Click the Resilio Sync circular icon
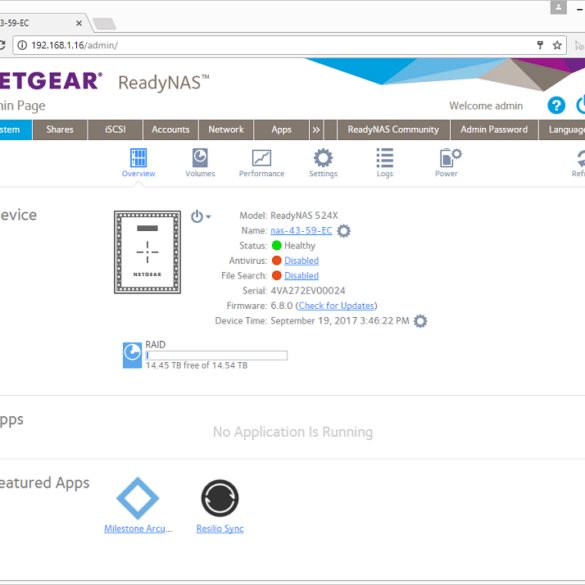The image size is (585, 585). (220, 498)
